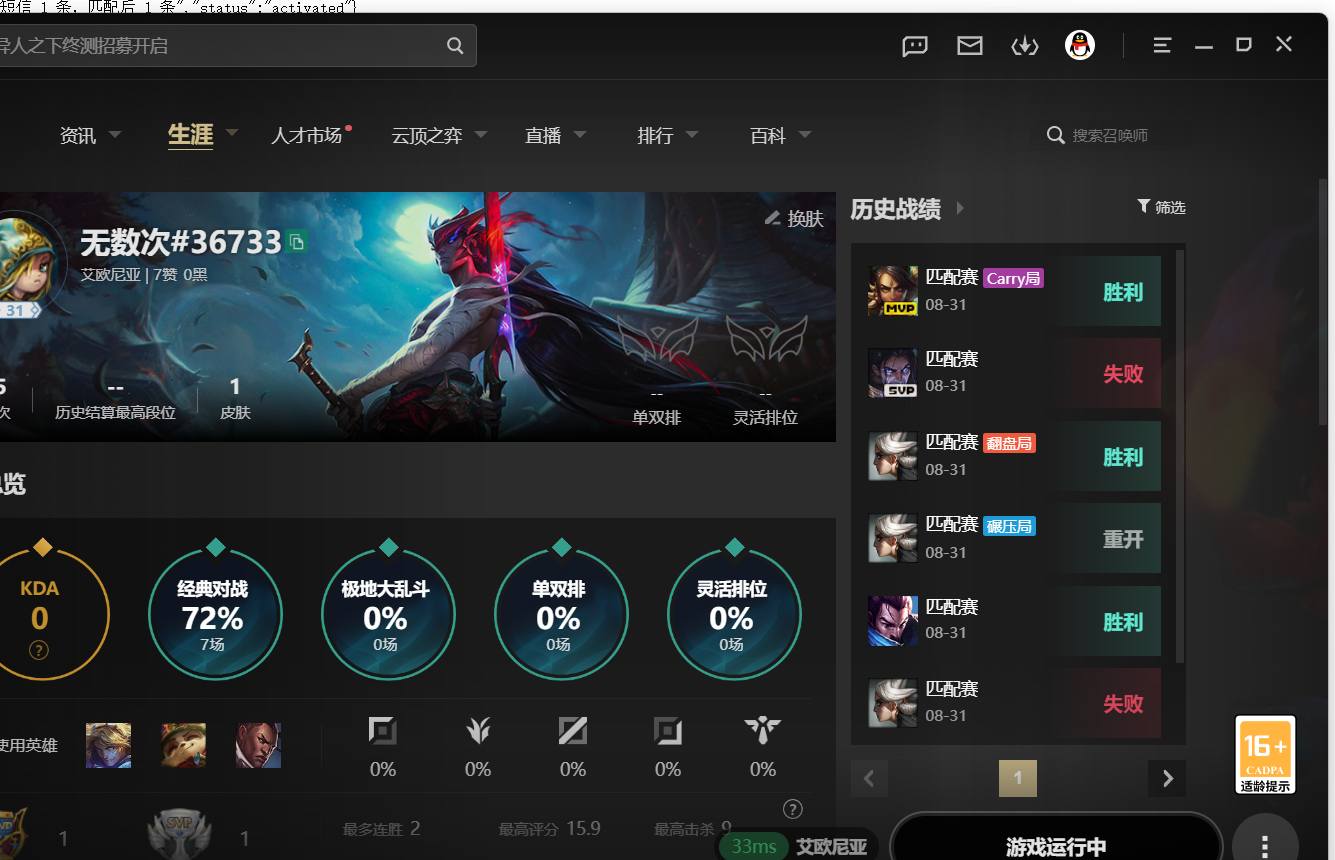The image size is (1335, 860).
Task: Expand 历史战绩 with the arrow
Action: point(960,208)
